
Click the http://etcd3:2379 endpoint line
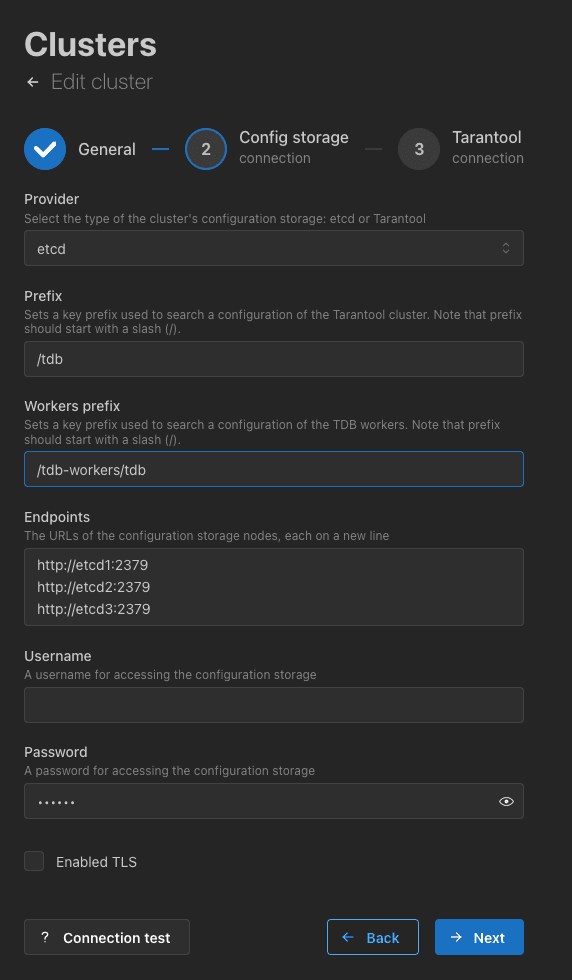93,609
